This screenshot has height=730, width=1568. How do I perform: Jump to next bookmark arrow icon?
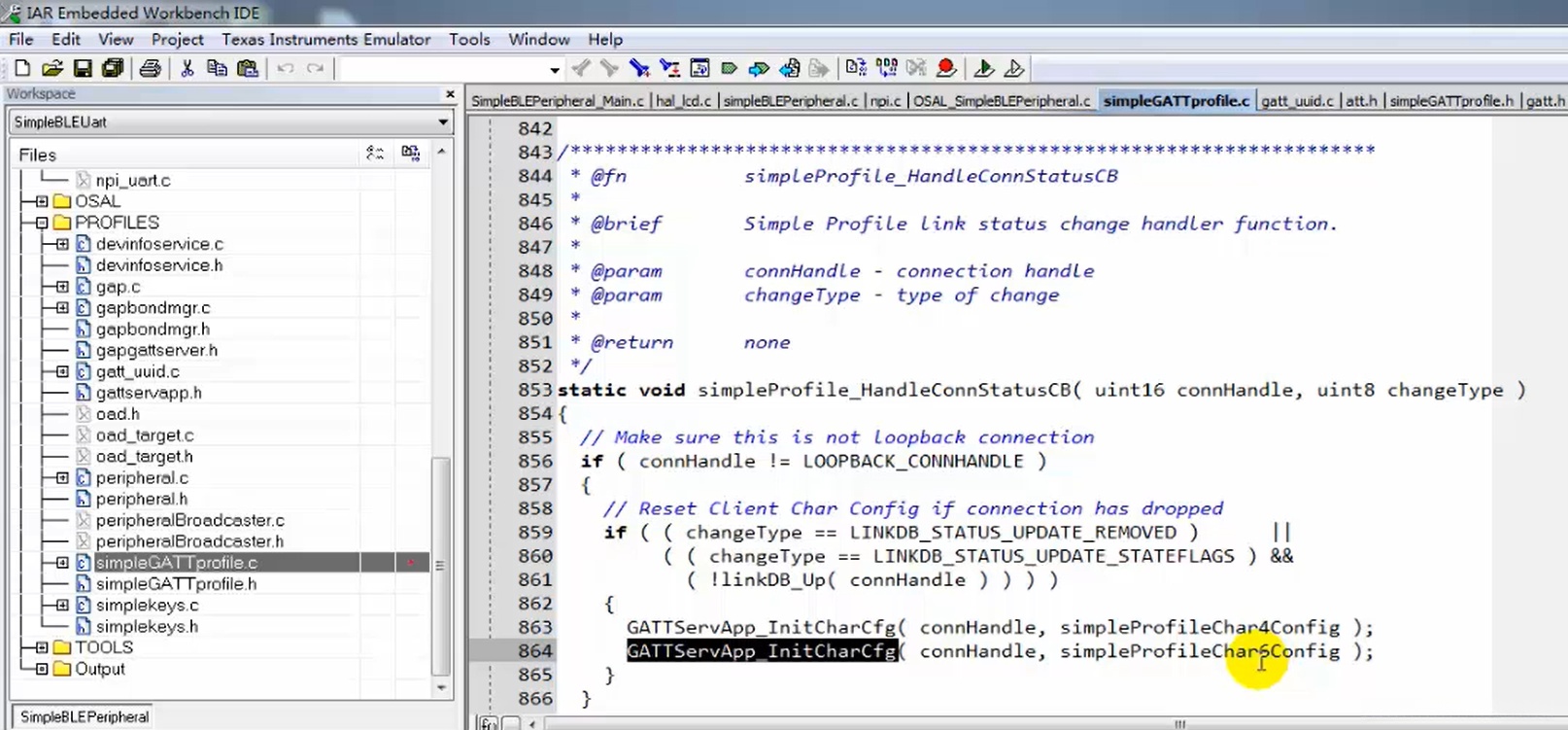point(759,68)
